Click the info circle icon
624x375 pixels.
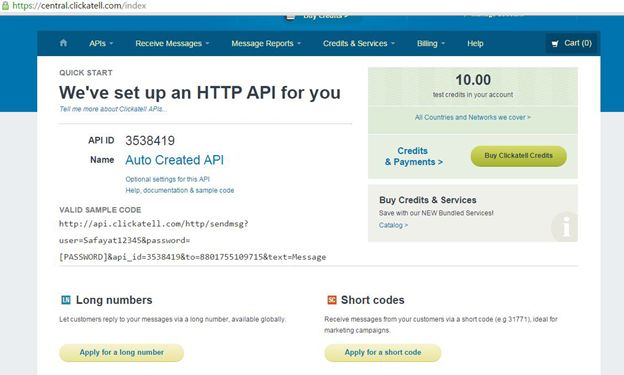pyautogui.click(x=565, y=227)
